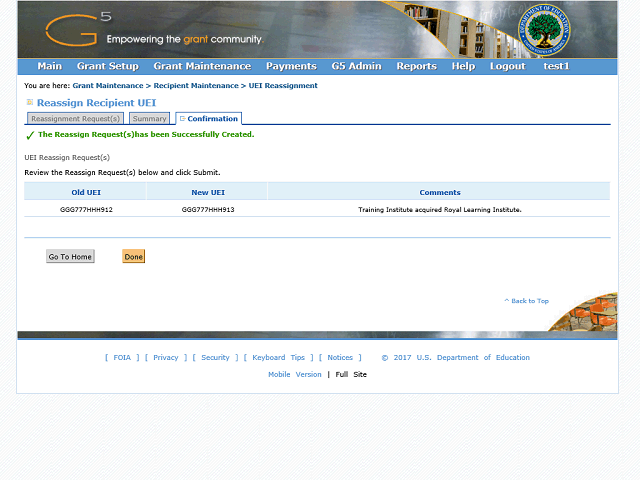
Task: Open the FOIA footer link
Action: (x=122, y=358)
